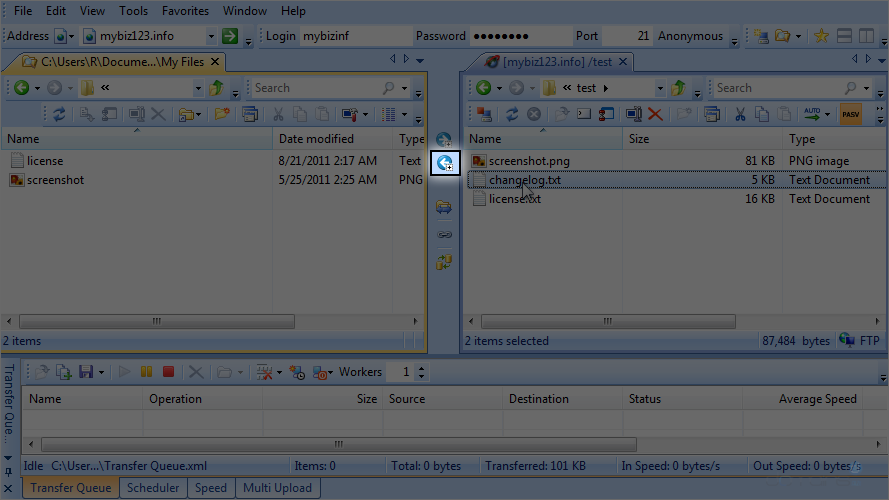Click the highlighted download transfer arrow between panes

[x=444, y=163]
